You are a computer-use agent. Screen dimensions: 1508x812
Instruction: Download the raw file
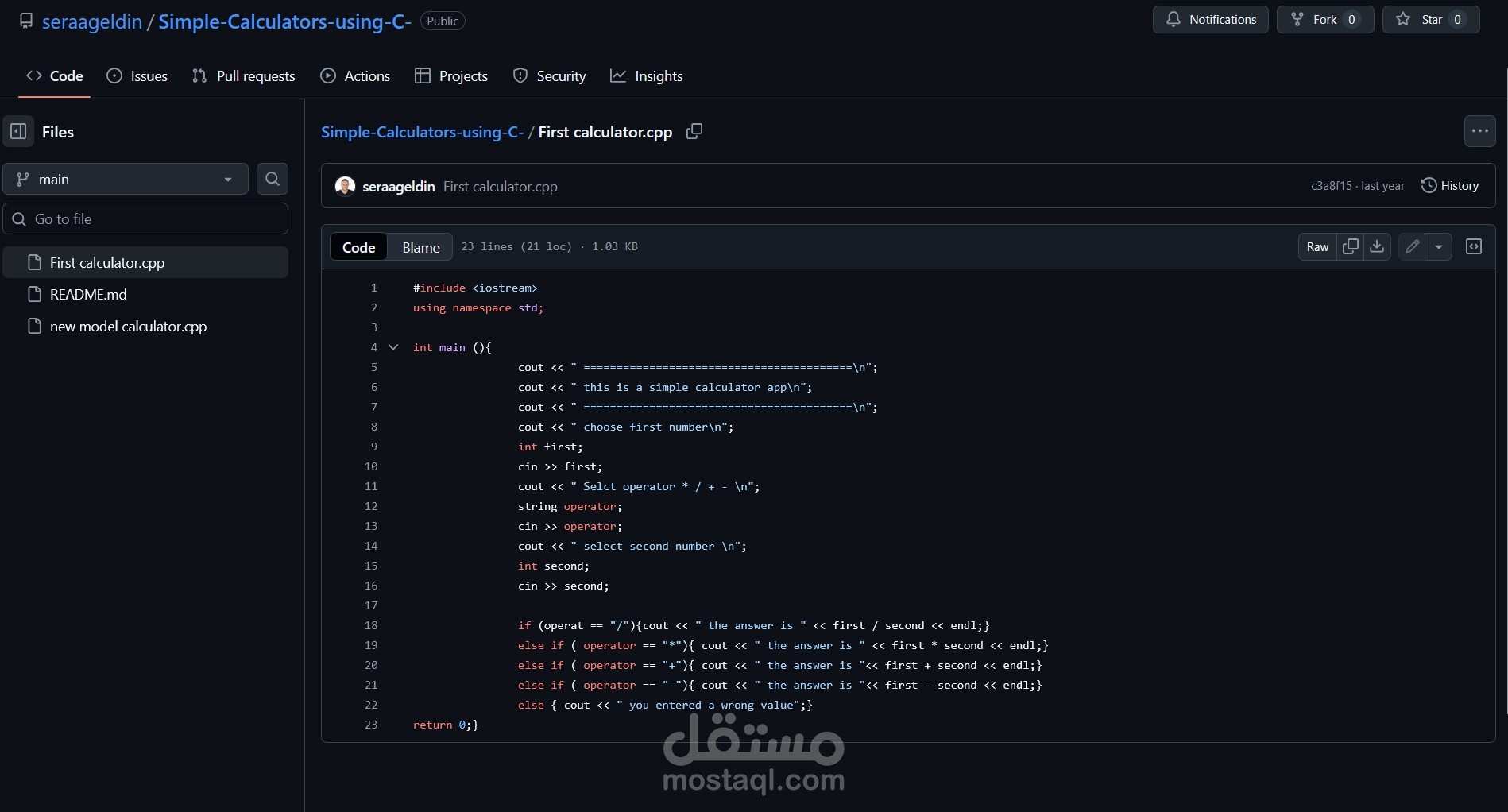(x=1377, y=246)
